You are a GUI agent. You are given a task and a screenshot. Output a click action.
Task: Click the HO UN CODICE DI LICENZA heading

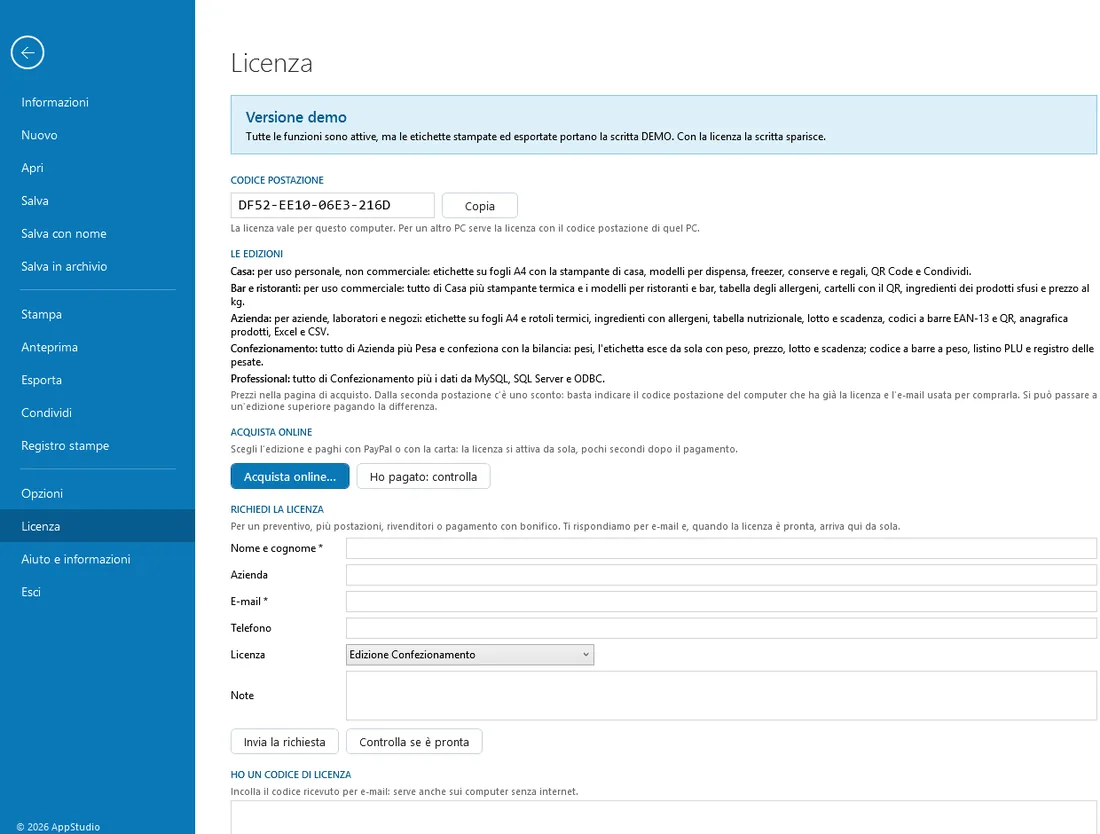pos(291,775)
